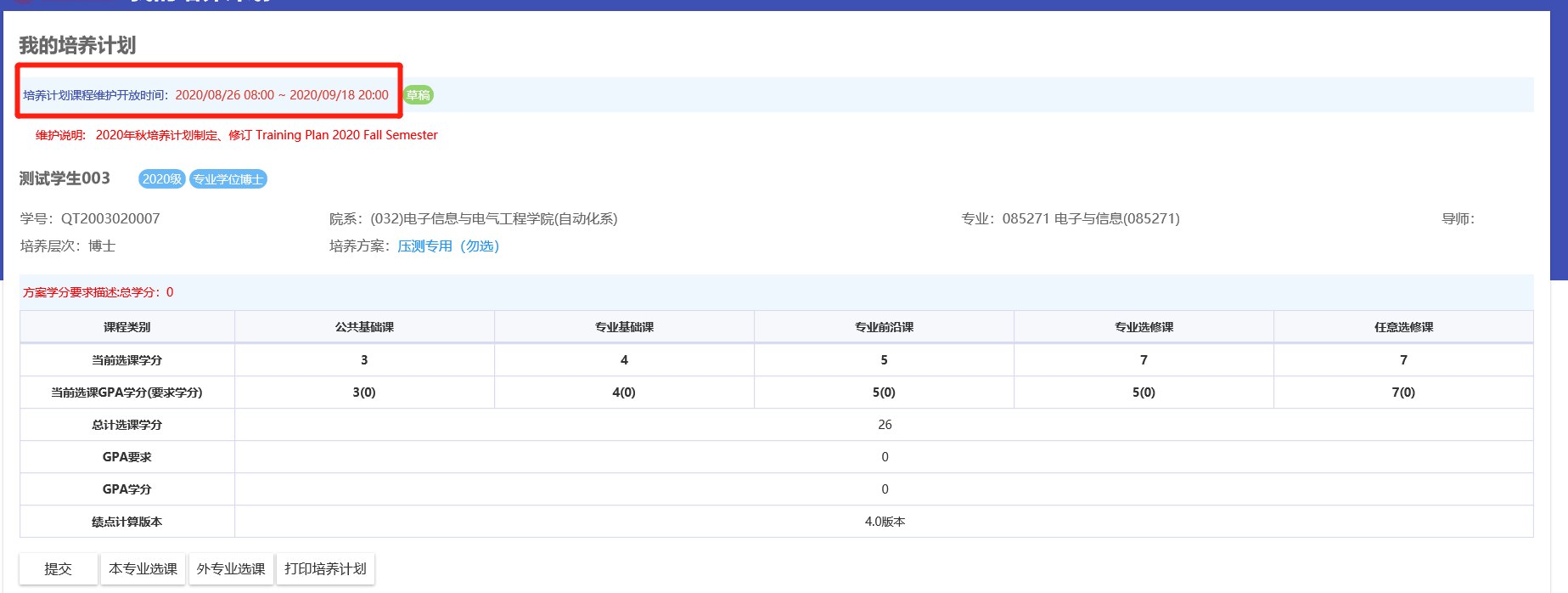
Task: Click the green 草稿 status badge
Action: tap(418, 95)
